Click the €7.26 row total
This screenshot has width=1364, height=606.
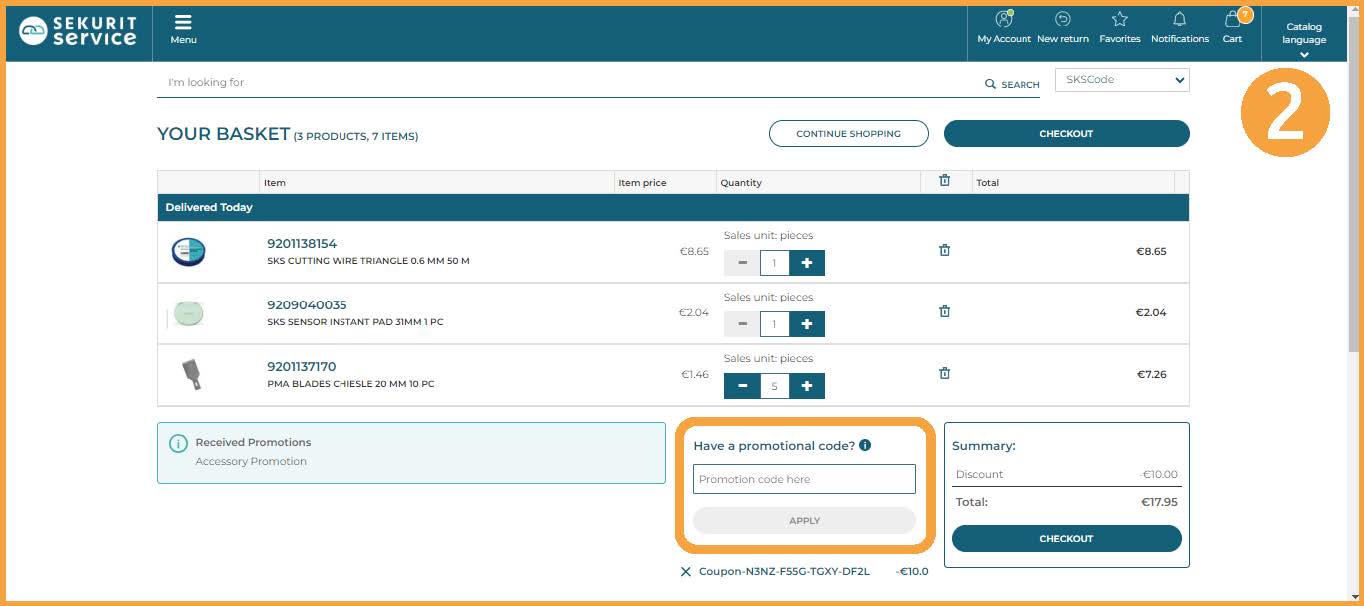(1152, 374)
